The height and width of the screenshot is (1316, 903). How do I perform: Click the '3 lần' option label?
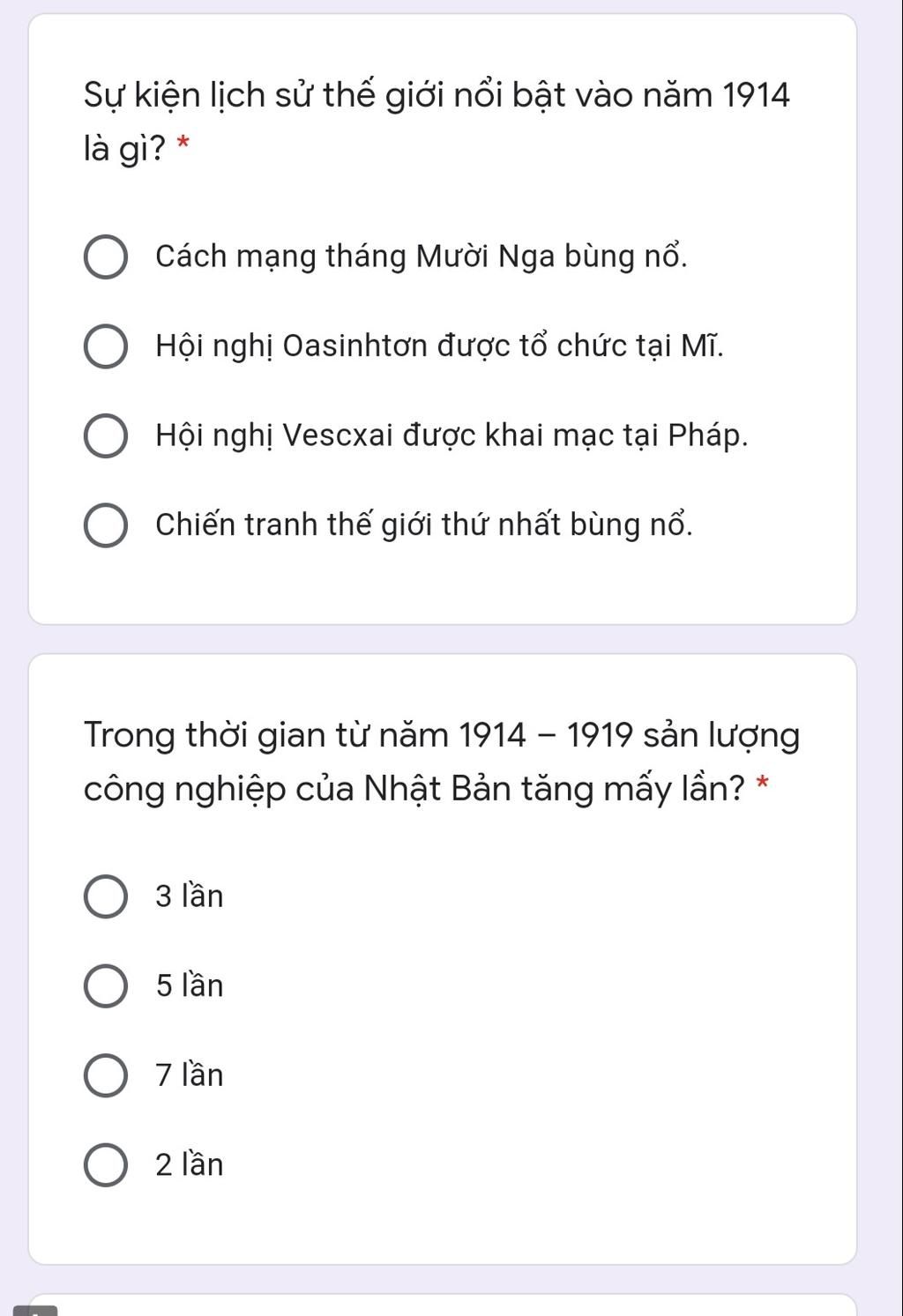(x=190, y=896)
